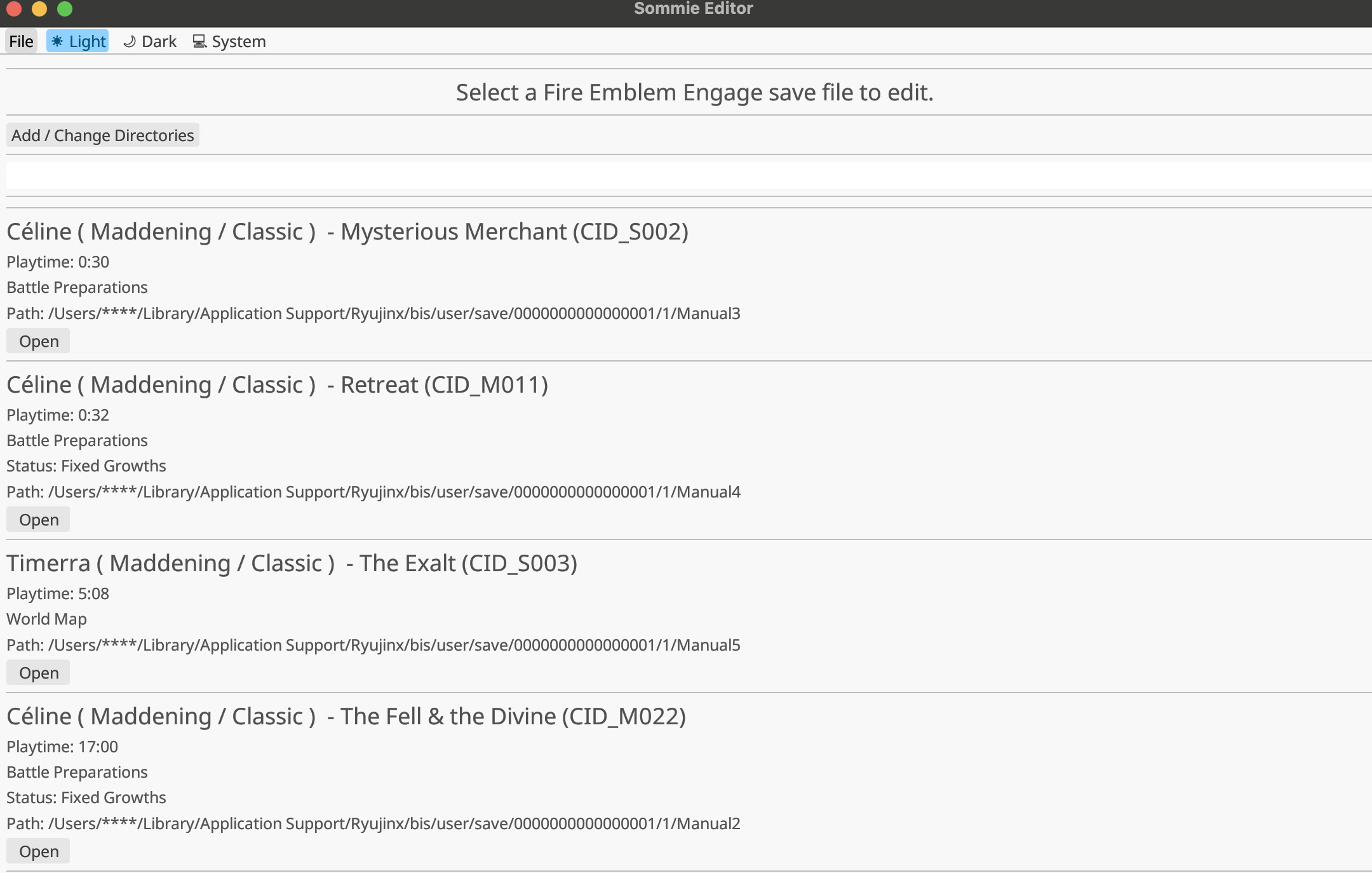Click the empty input field below Add / Change Directories
1372x873 pixels.
tap(686, 175)
